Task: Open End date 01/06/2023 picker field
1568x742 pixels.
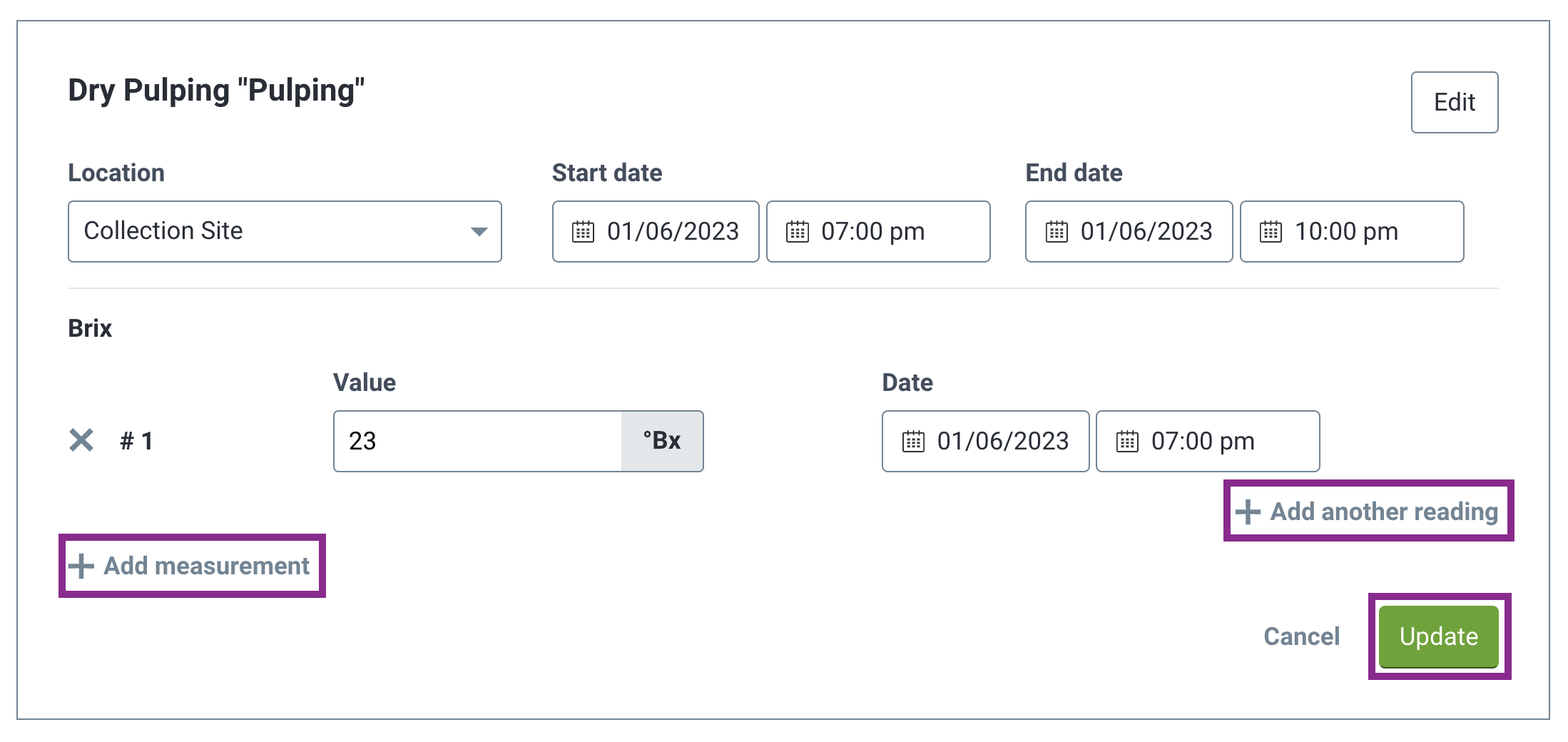Action: click(1129, 231)
